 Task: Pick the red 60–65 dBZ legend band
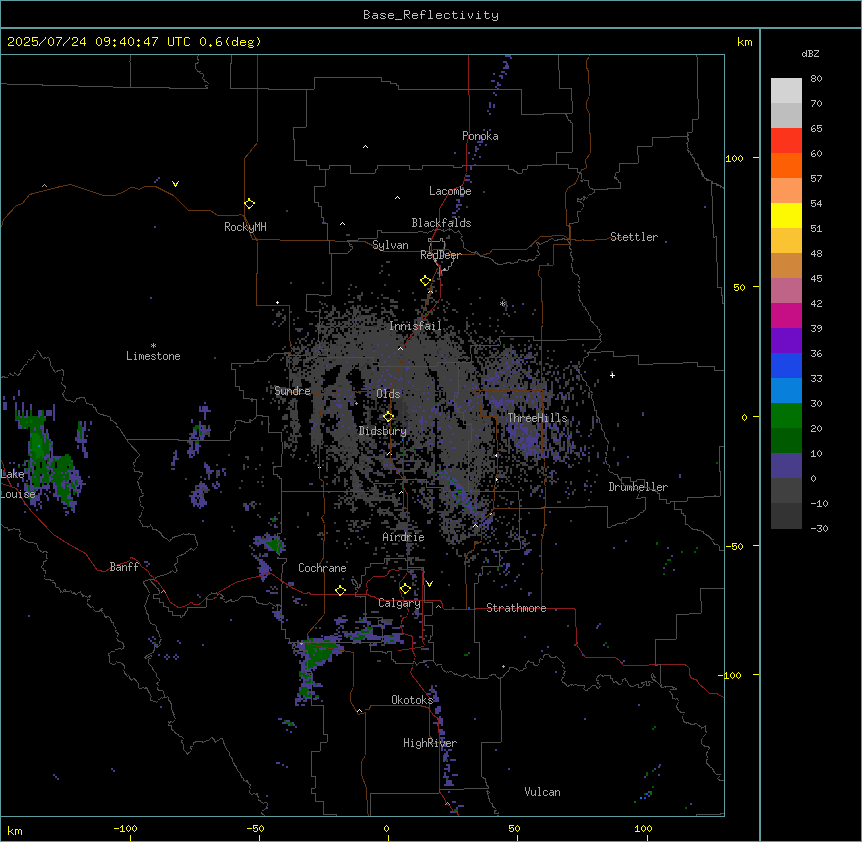[786, 140]
